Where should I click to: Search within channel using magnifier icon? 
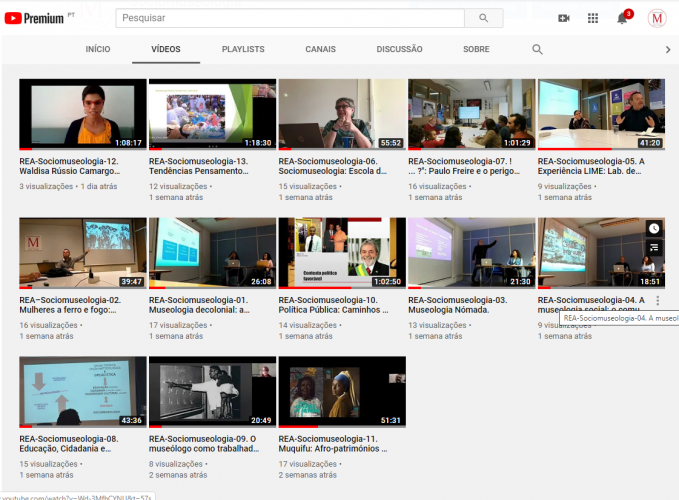pyautogui.click(x=537, y=49)
